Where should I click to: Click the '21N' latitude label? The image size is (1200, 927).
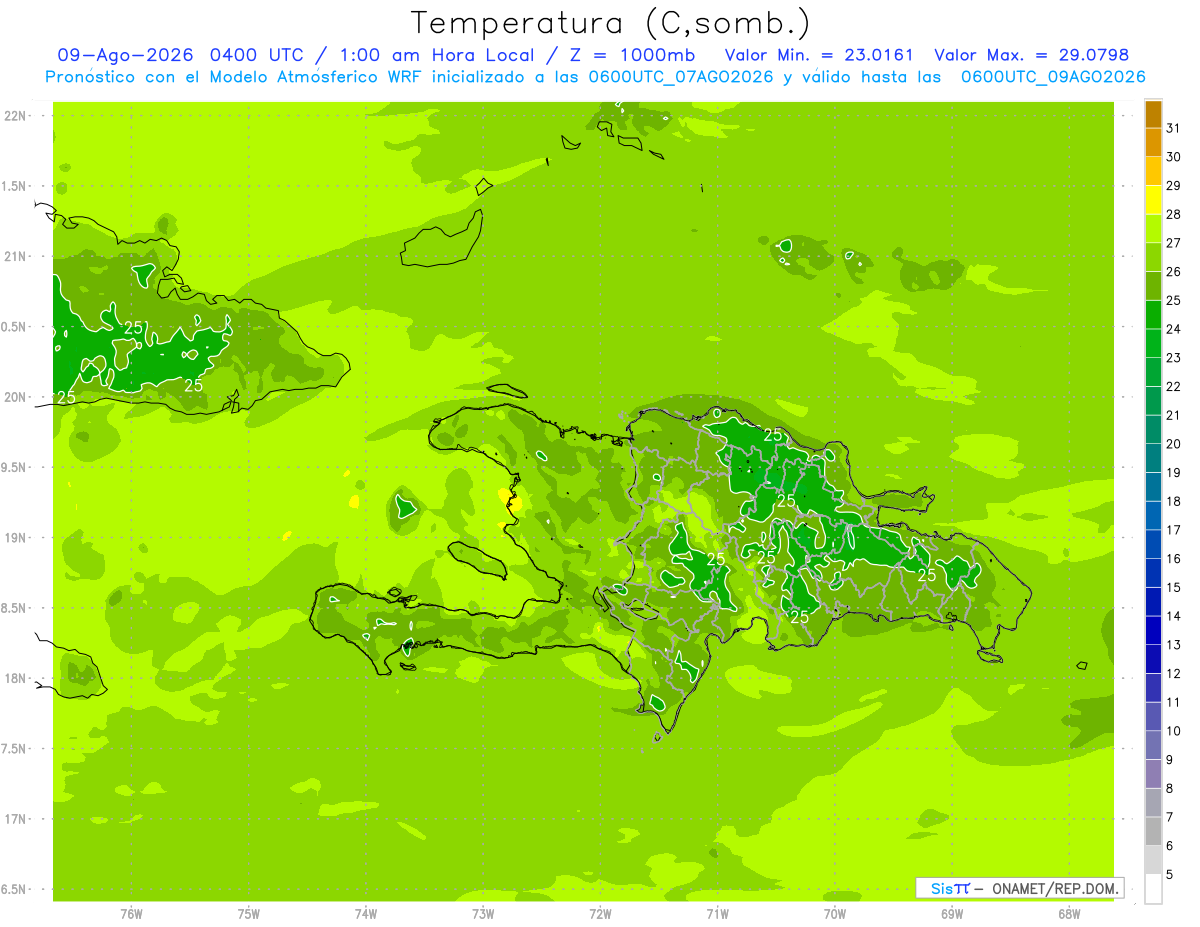click(x=15, y=257)
